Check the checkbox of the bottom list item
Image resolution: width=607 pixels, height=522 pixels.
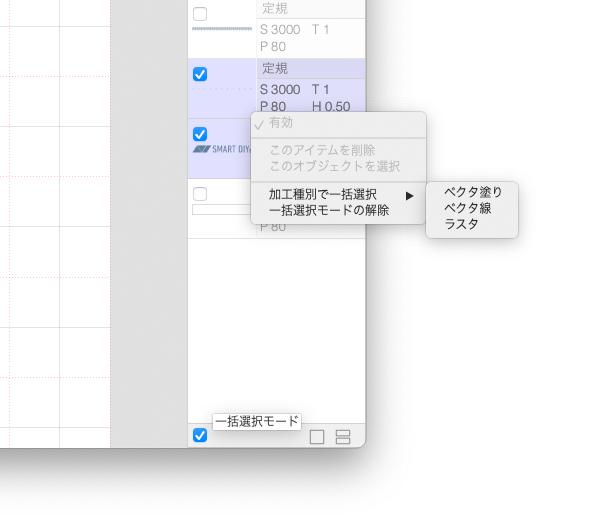point(200,194)
